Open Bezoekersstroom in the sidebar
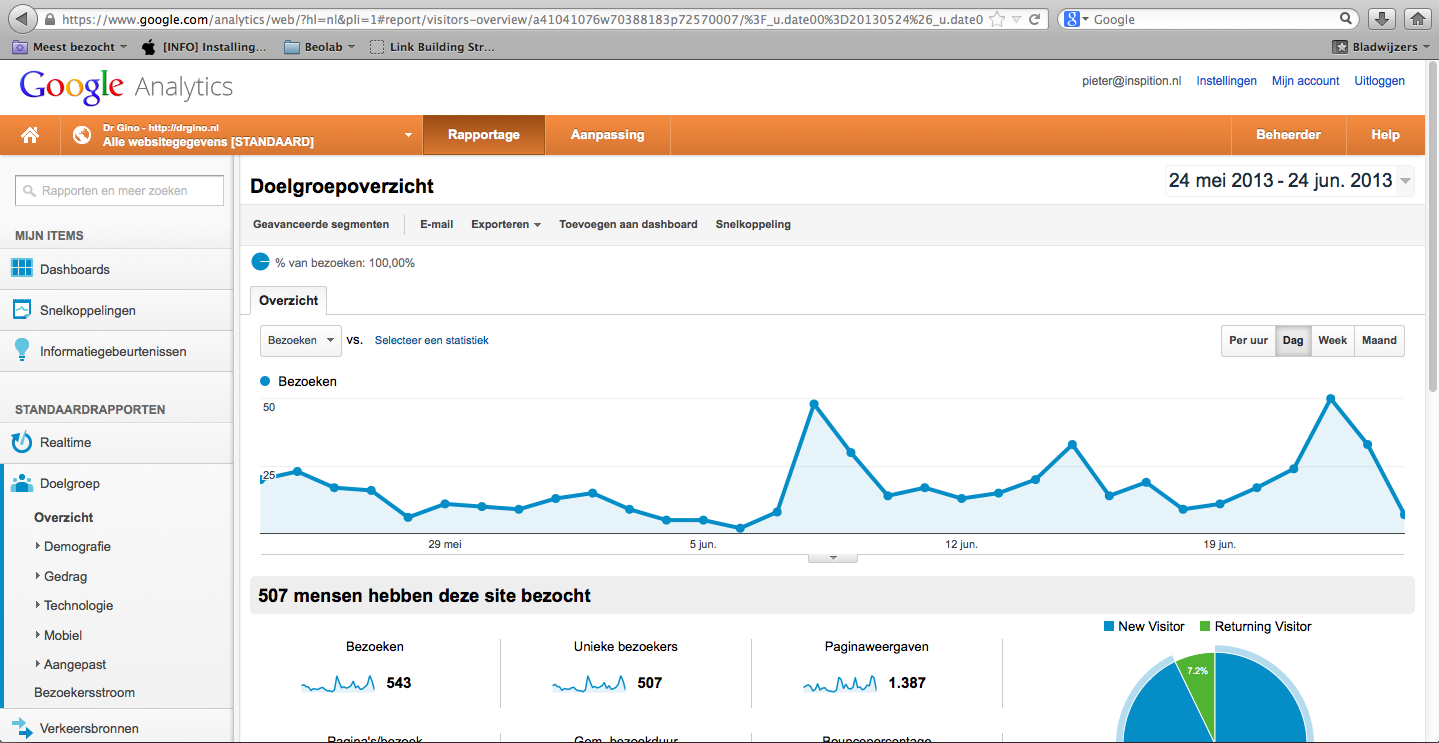 tap(84, 692)
